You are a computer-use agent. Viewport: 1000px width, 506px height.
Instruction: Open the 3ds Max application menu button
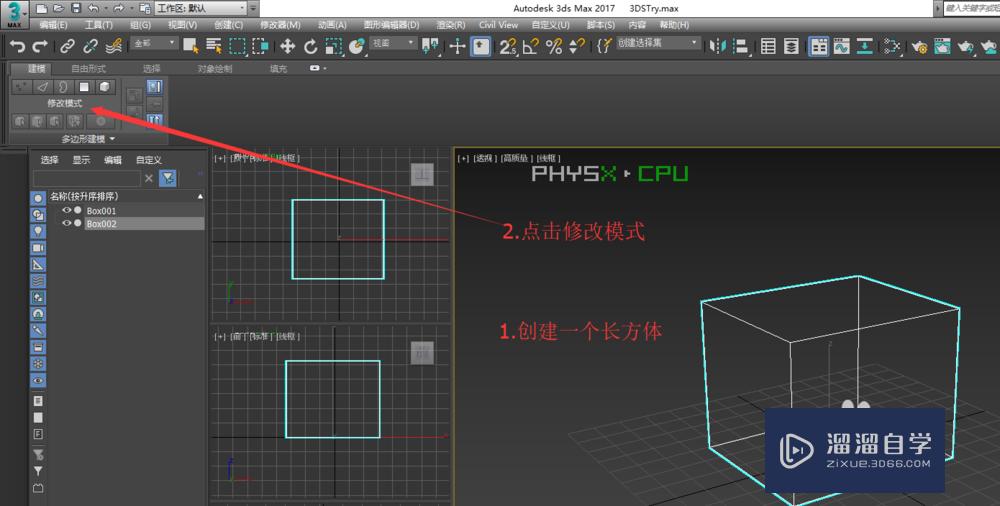pyautogui.click(x=15, y=15)
